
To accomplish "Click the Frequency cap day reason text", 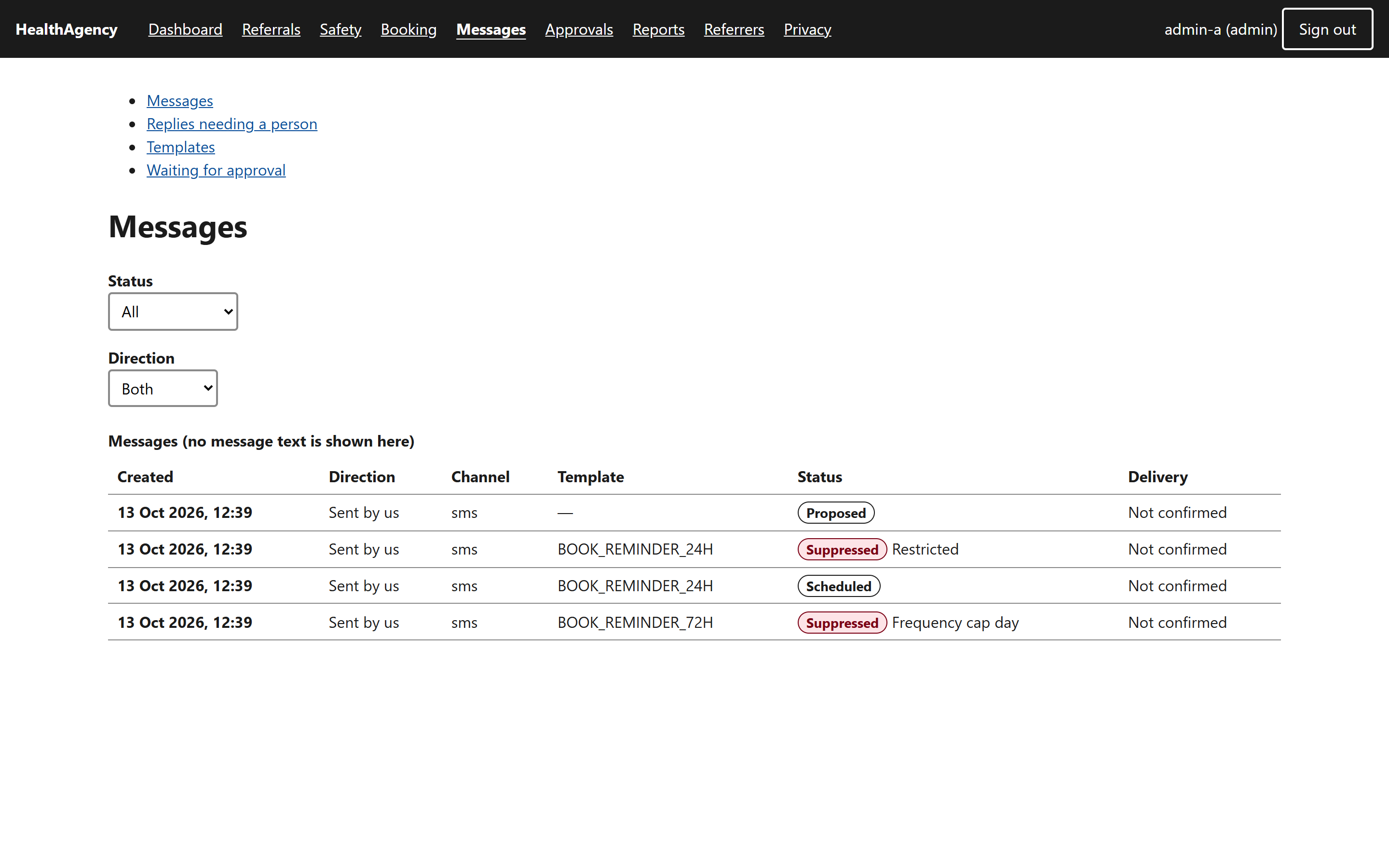I will click(955, 622).
